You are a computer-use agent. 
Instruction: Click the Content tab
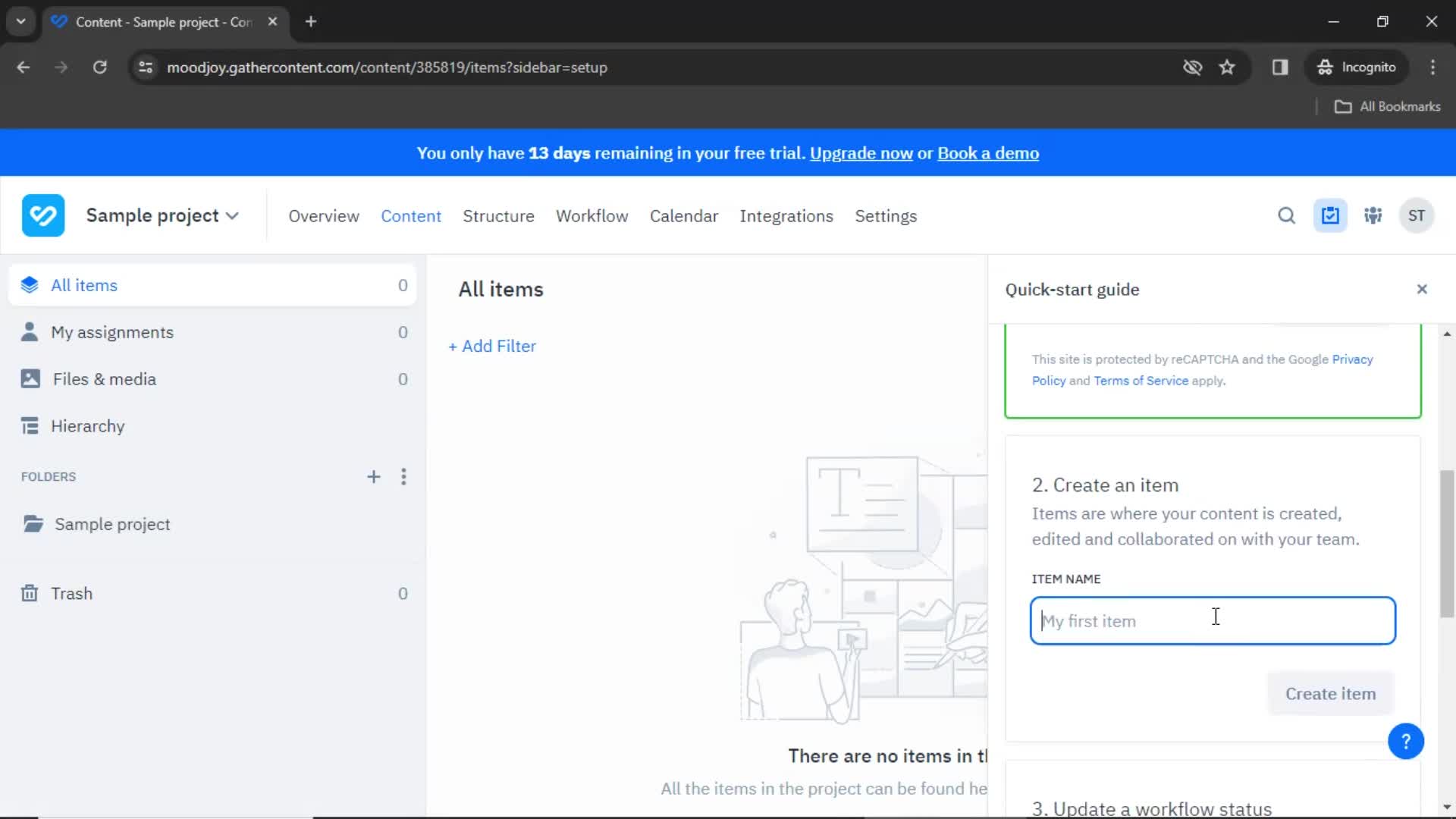(x=411, y=216)
